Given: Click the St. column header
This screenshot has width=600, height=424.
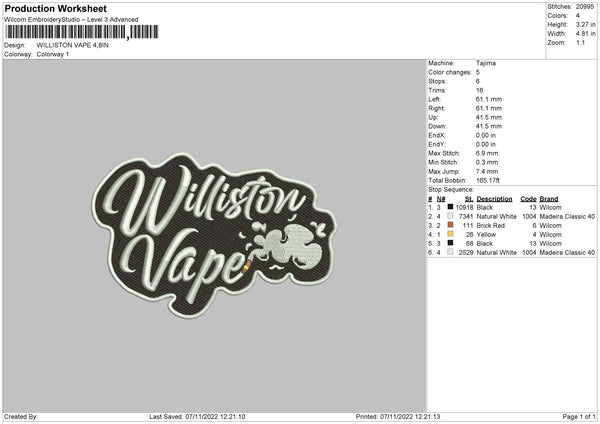Looking at the screenshot, I should pyautogui.click(x=469, y=199).
